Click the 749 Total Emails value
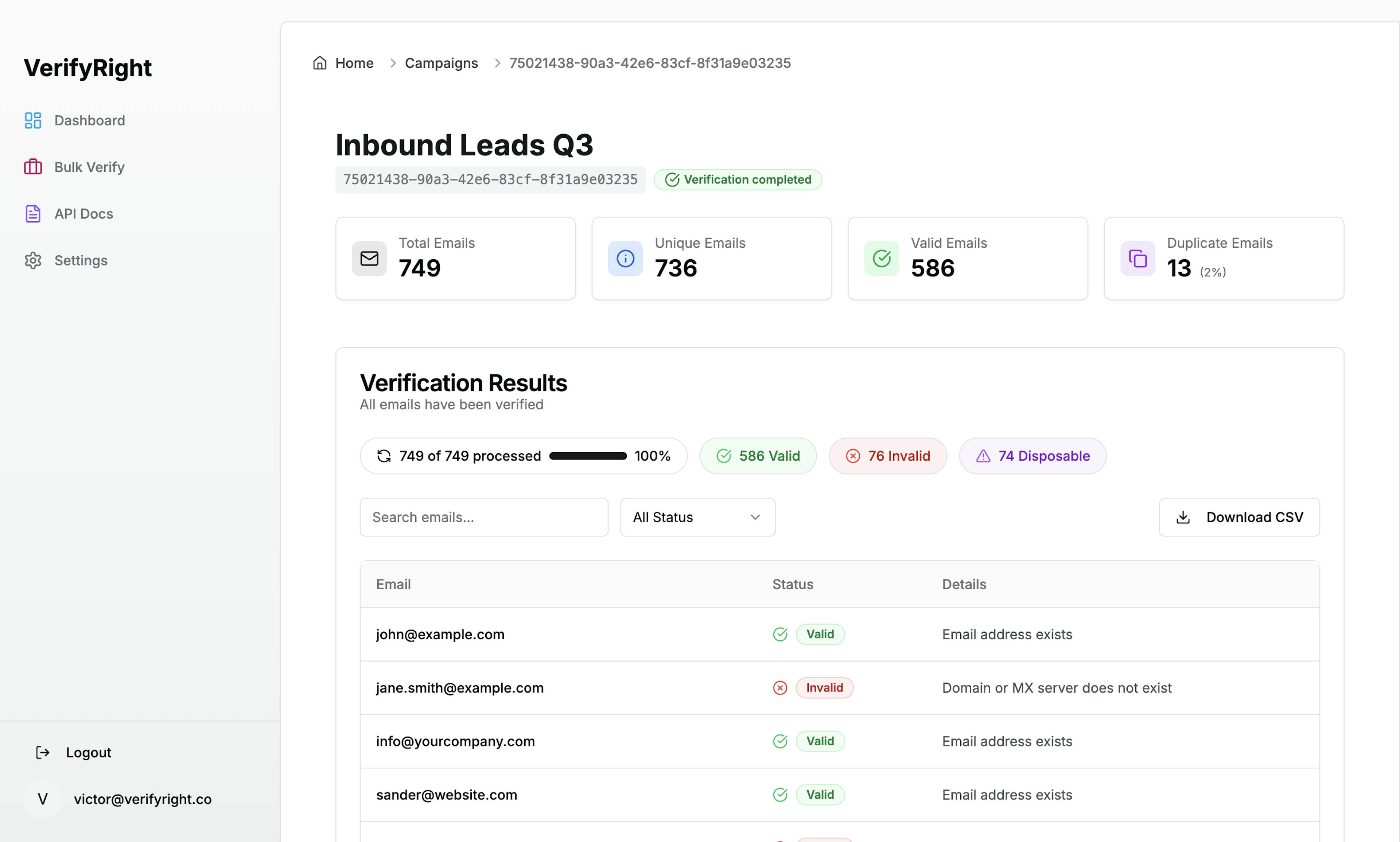 point(420,268)
